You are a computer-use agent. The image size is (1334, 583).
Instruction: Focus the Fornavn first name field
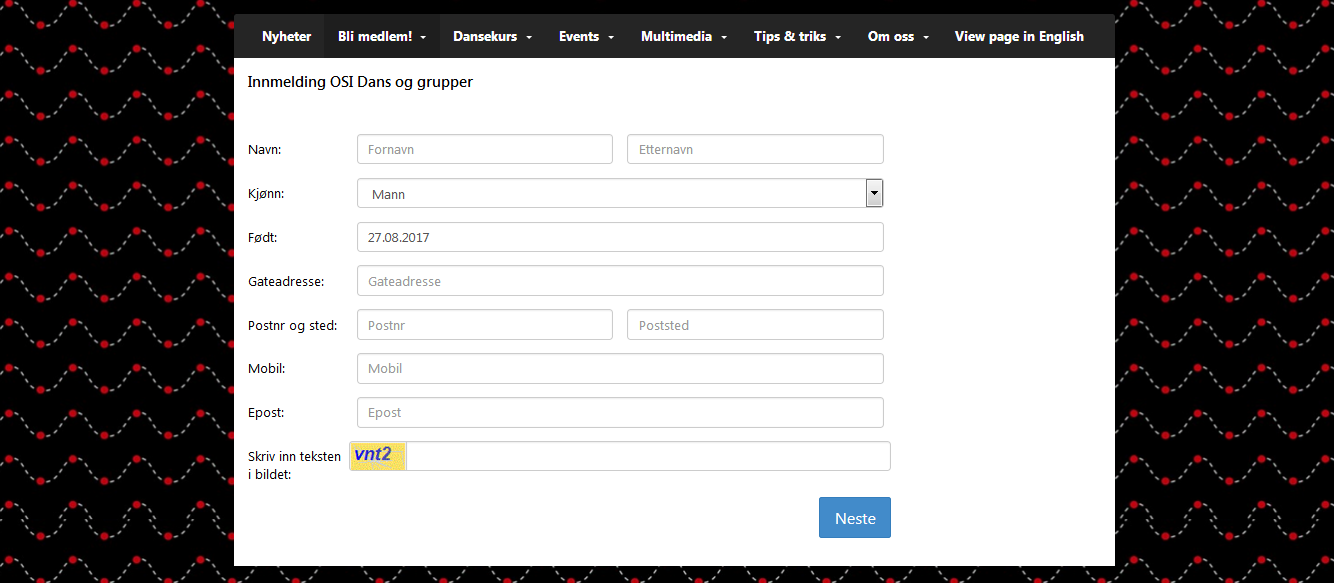point(485,149)
